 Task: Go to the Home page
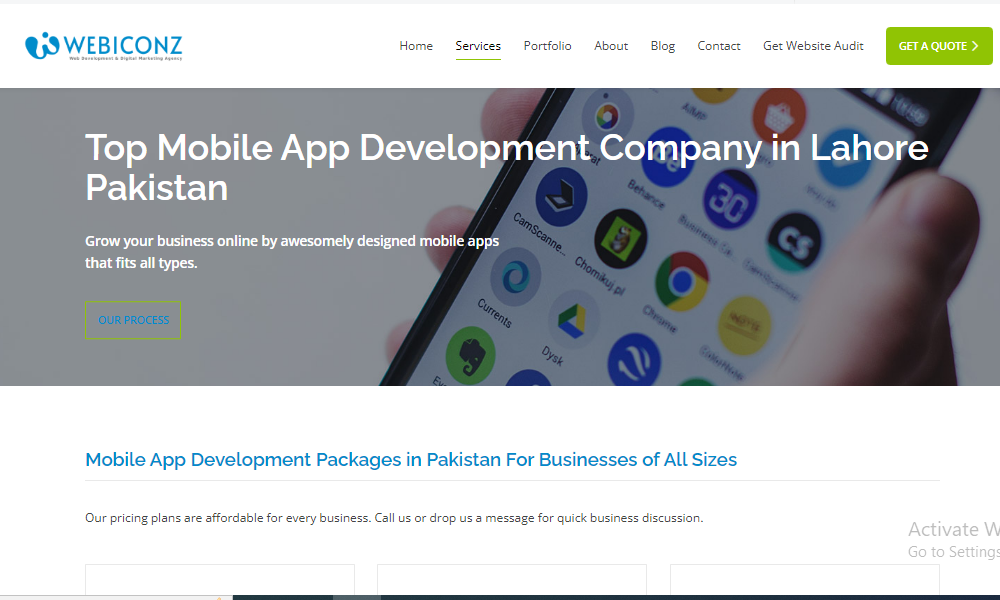pos(416,46)
